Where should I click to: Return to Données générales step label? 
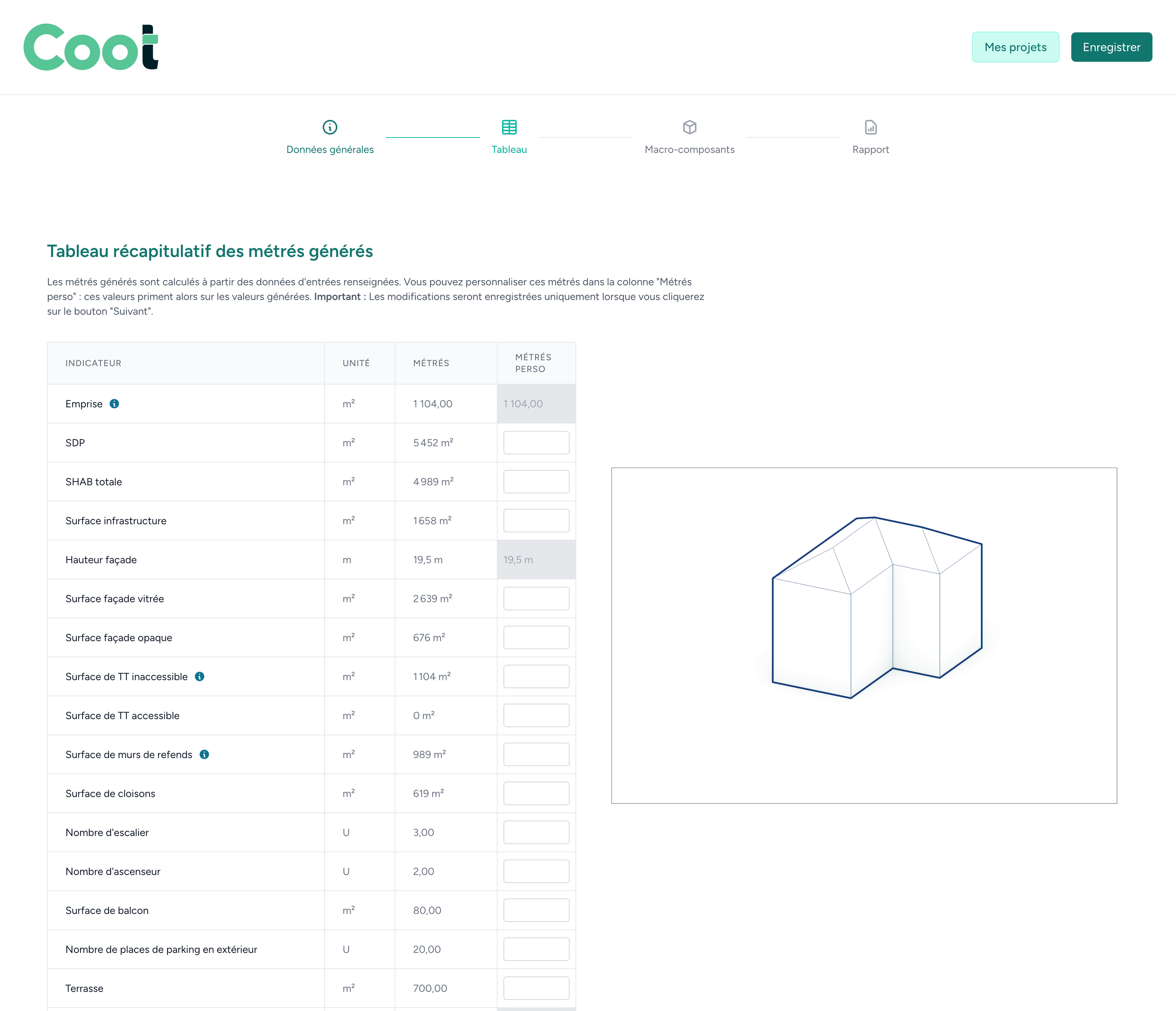coord(330,149)
